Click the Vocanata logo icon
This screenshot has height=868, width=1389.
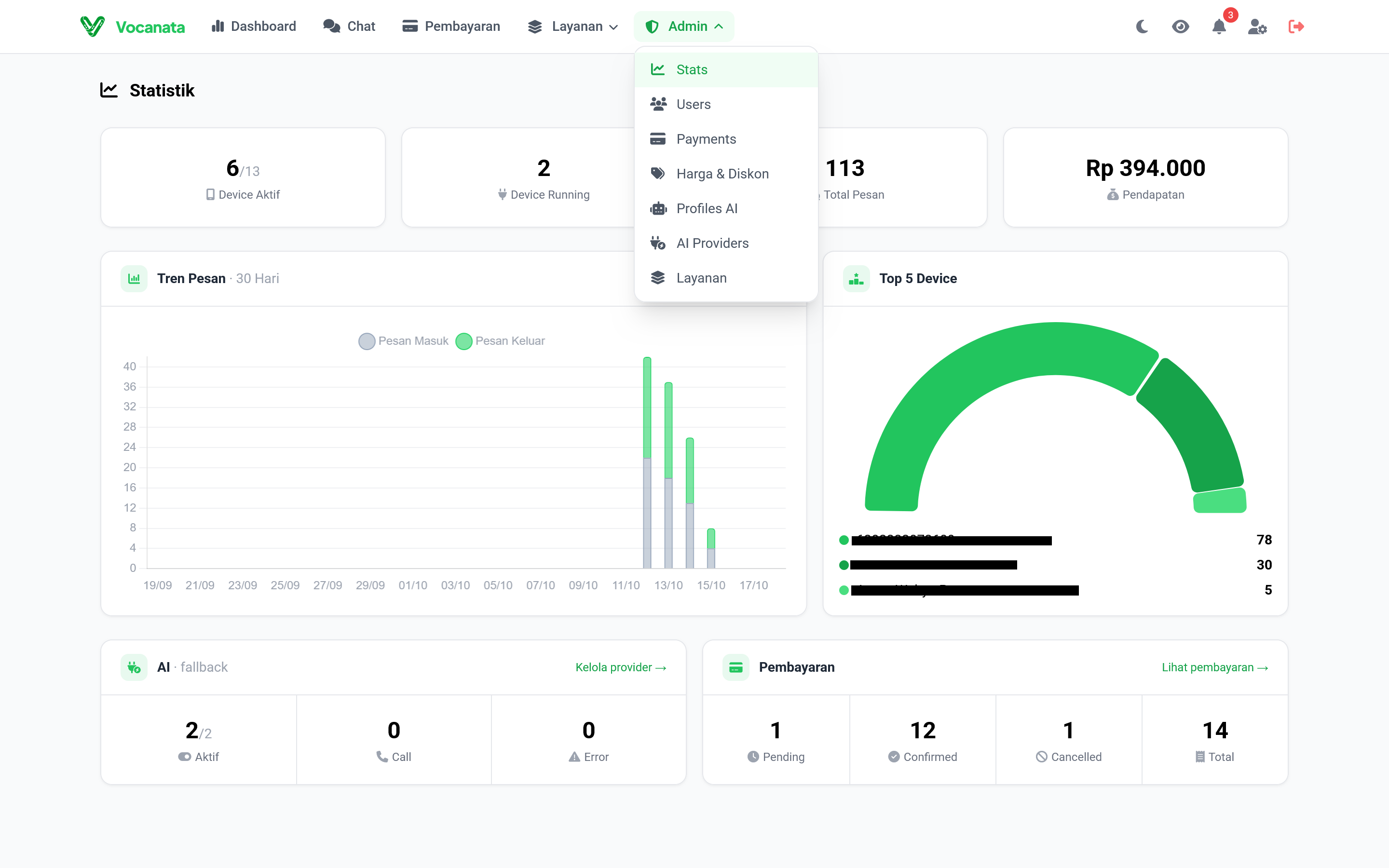click(x=93, y=27)
